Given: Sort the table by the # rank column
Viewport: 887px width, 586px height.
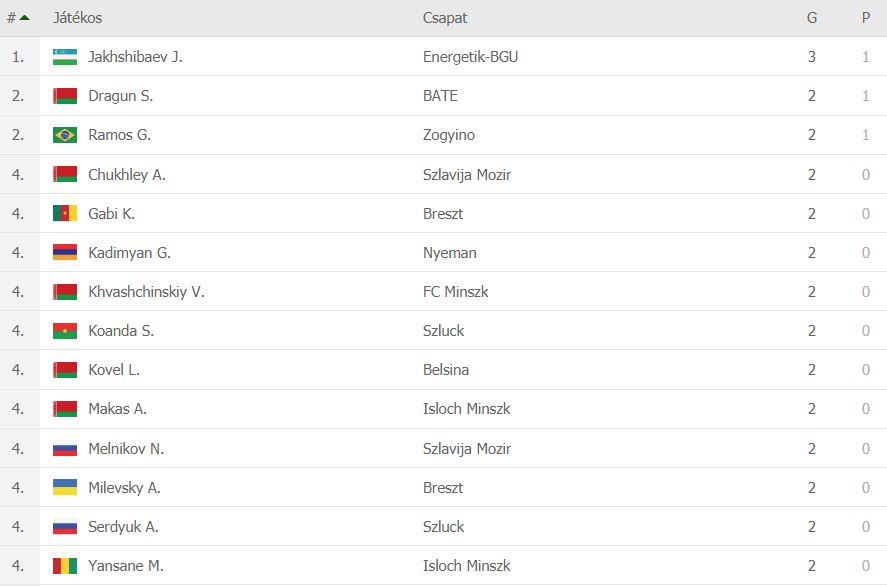Looking at the screenshot, I should 18,18.
